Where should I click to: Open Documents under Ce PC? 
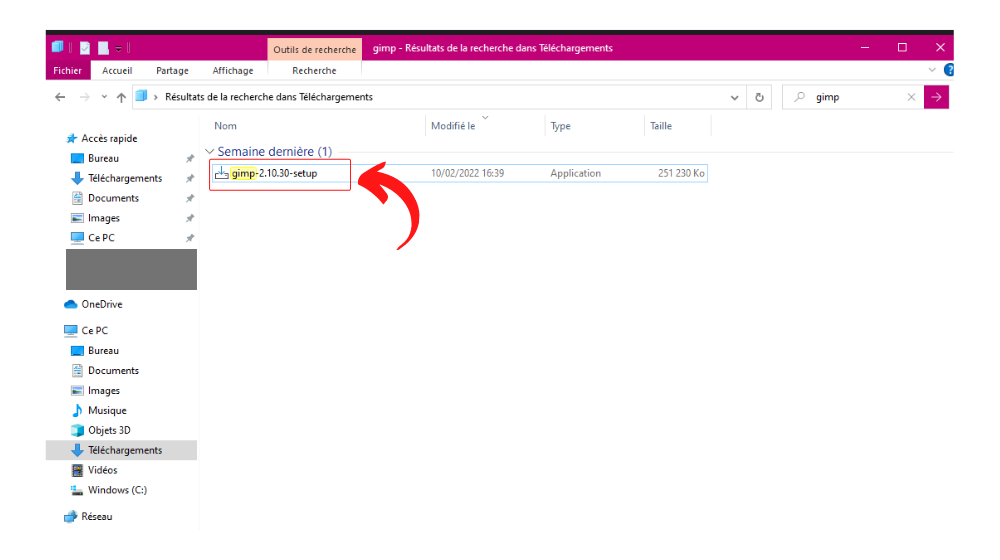114,371
